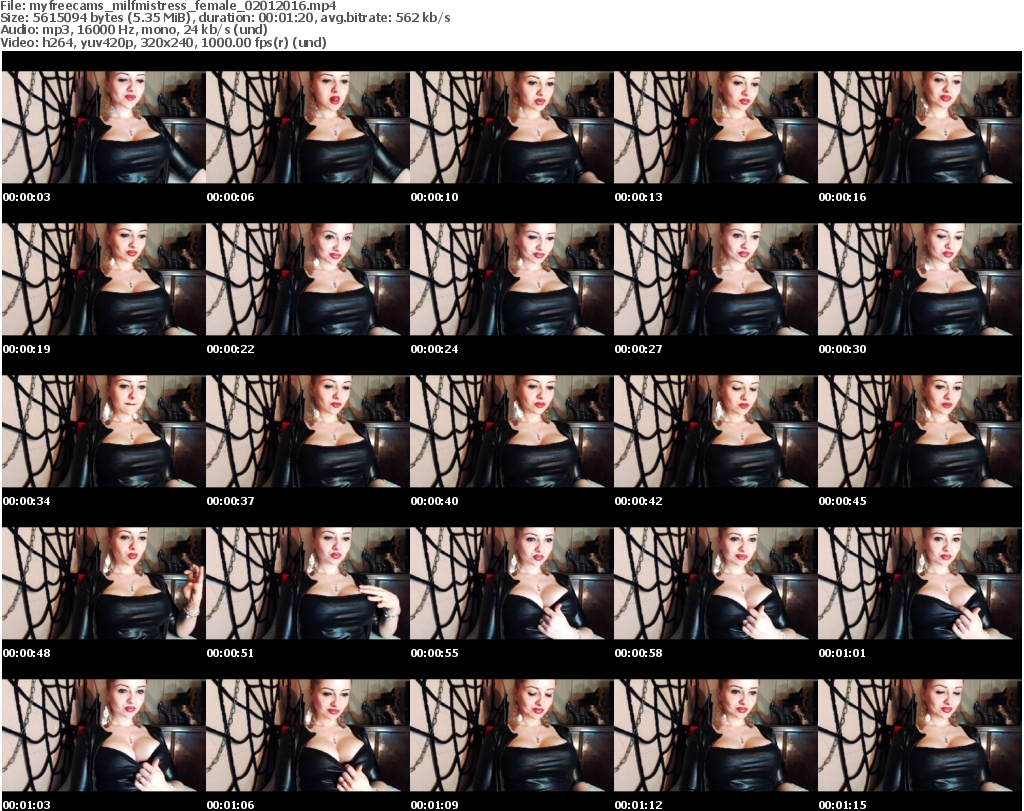
Task: Select the thumbnail frame at 00:00:42
Action: 715,432
